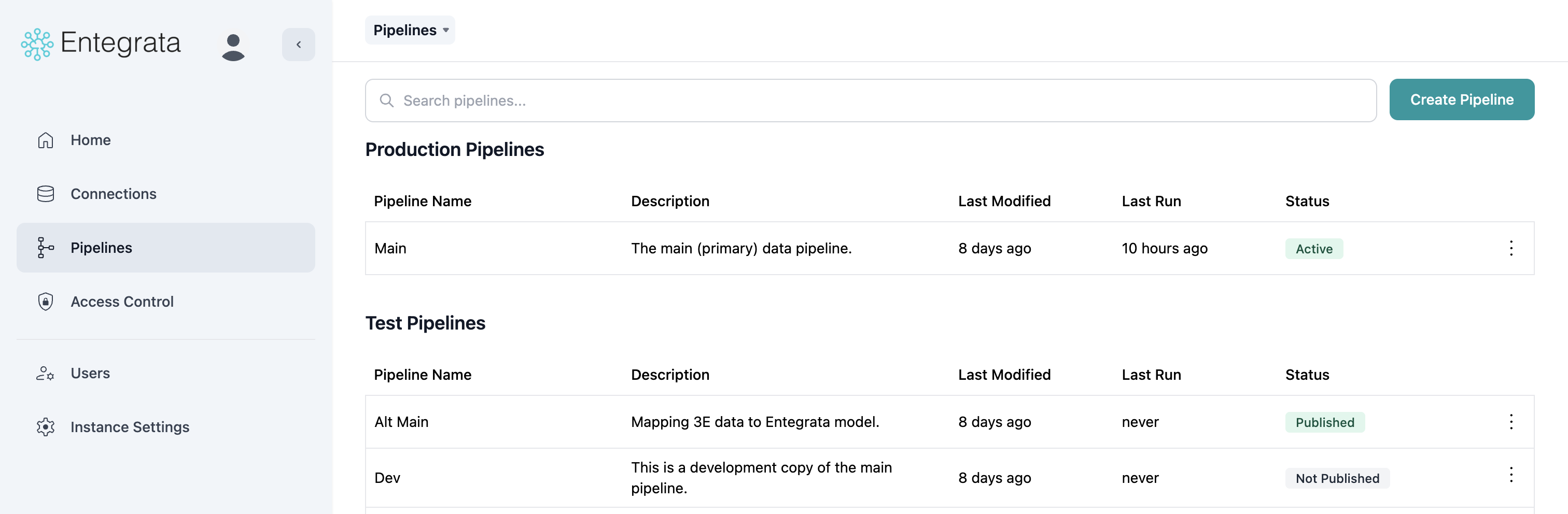Screen dimensions: 1568x514
Task: Open the Dev pipeline row
Action: pyautogui.click(x=949, y=478)
